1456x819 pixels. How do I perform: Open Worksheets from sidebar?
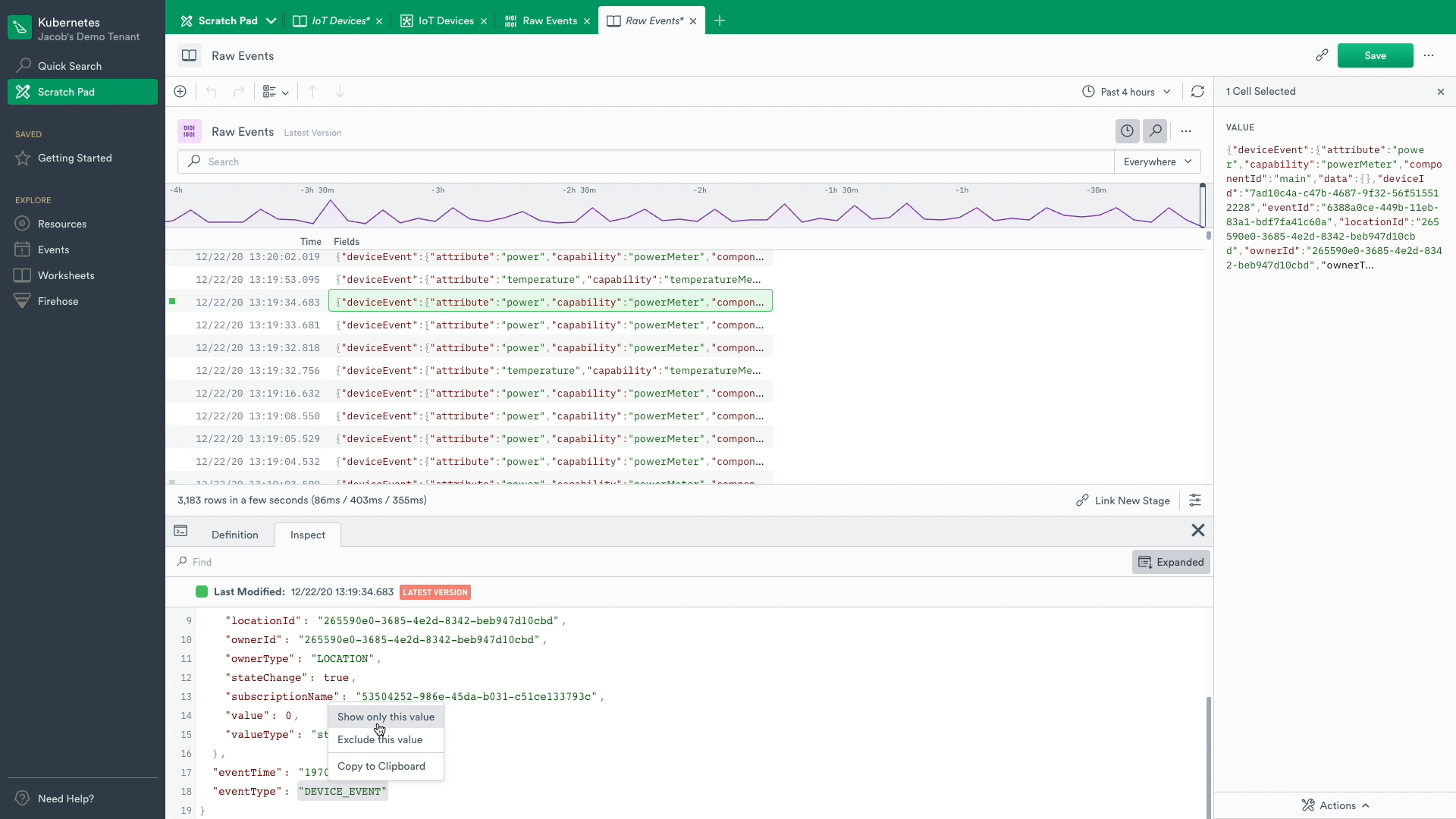coord(82,275)
